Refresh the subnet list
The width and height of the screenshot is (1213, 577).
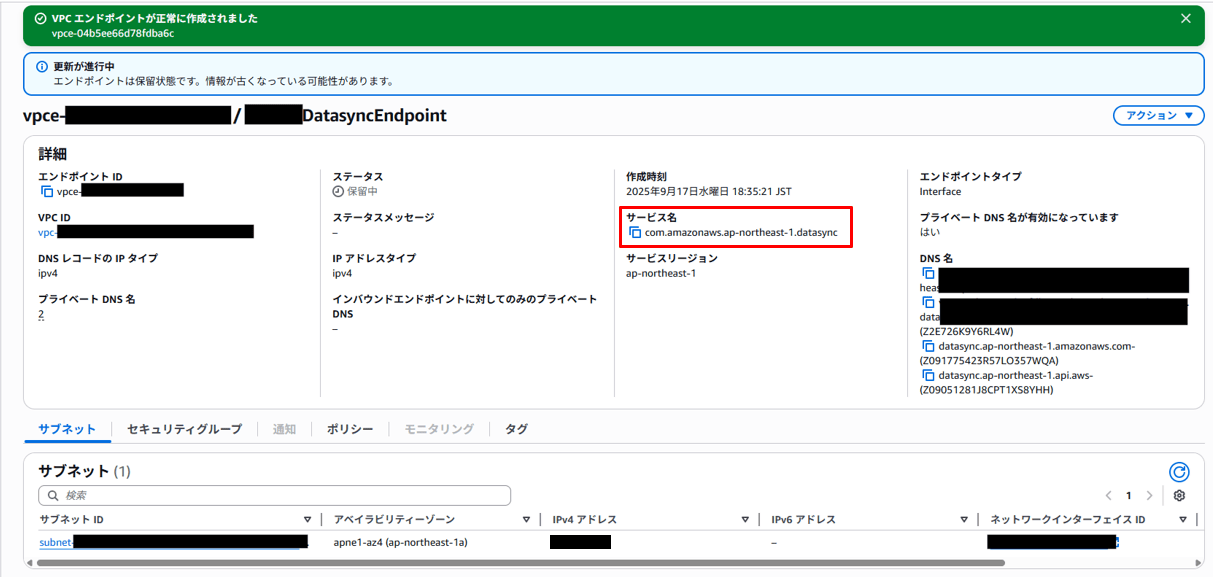[1179, 472]
